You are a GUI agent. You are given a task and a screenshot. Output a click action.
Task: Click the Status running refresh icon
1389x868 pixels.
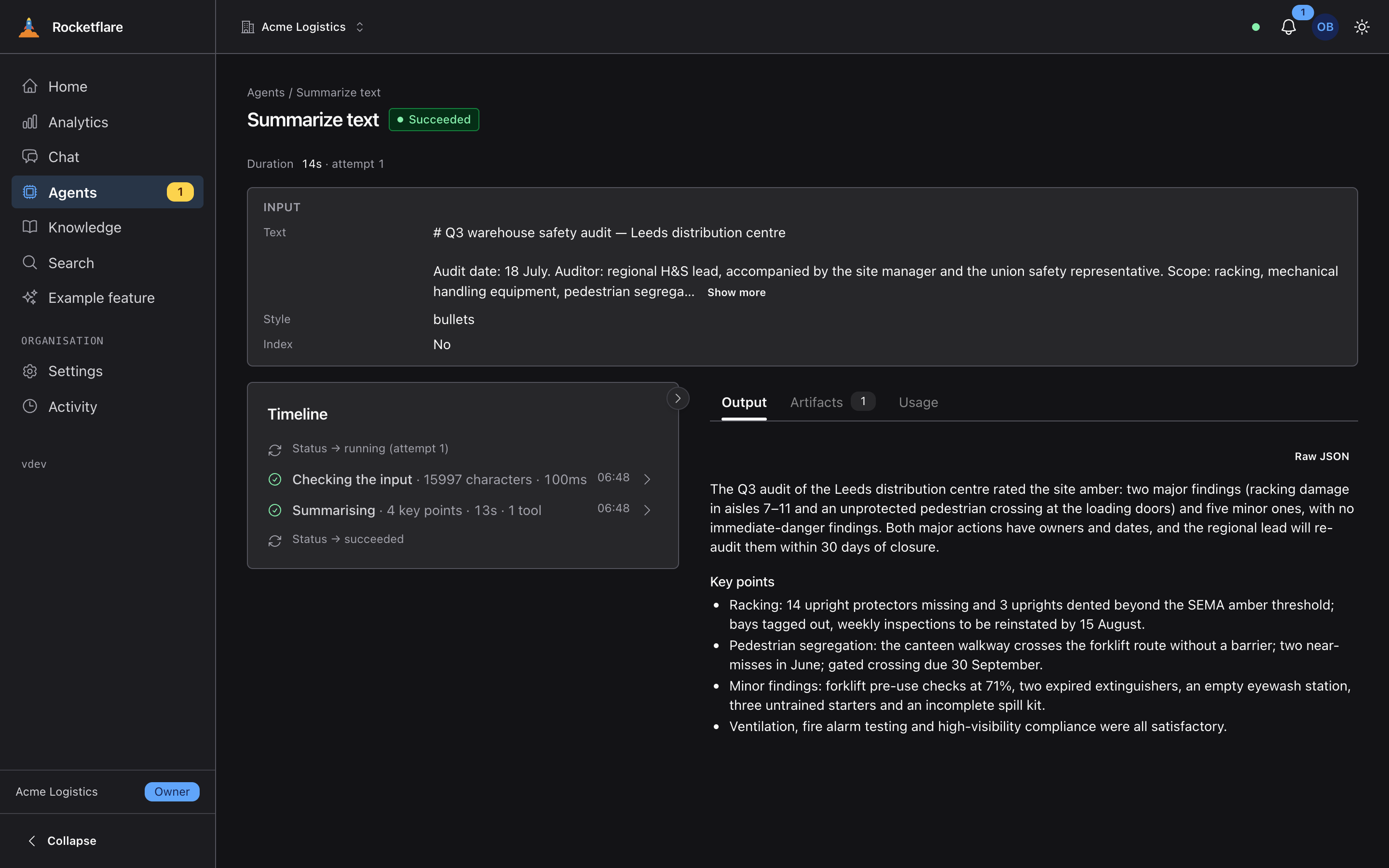coord(275,450)
